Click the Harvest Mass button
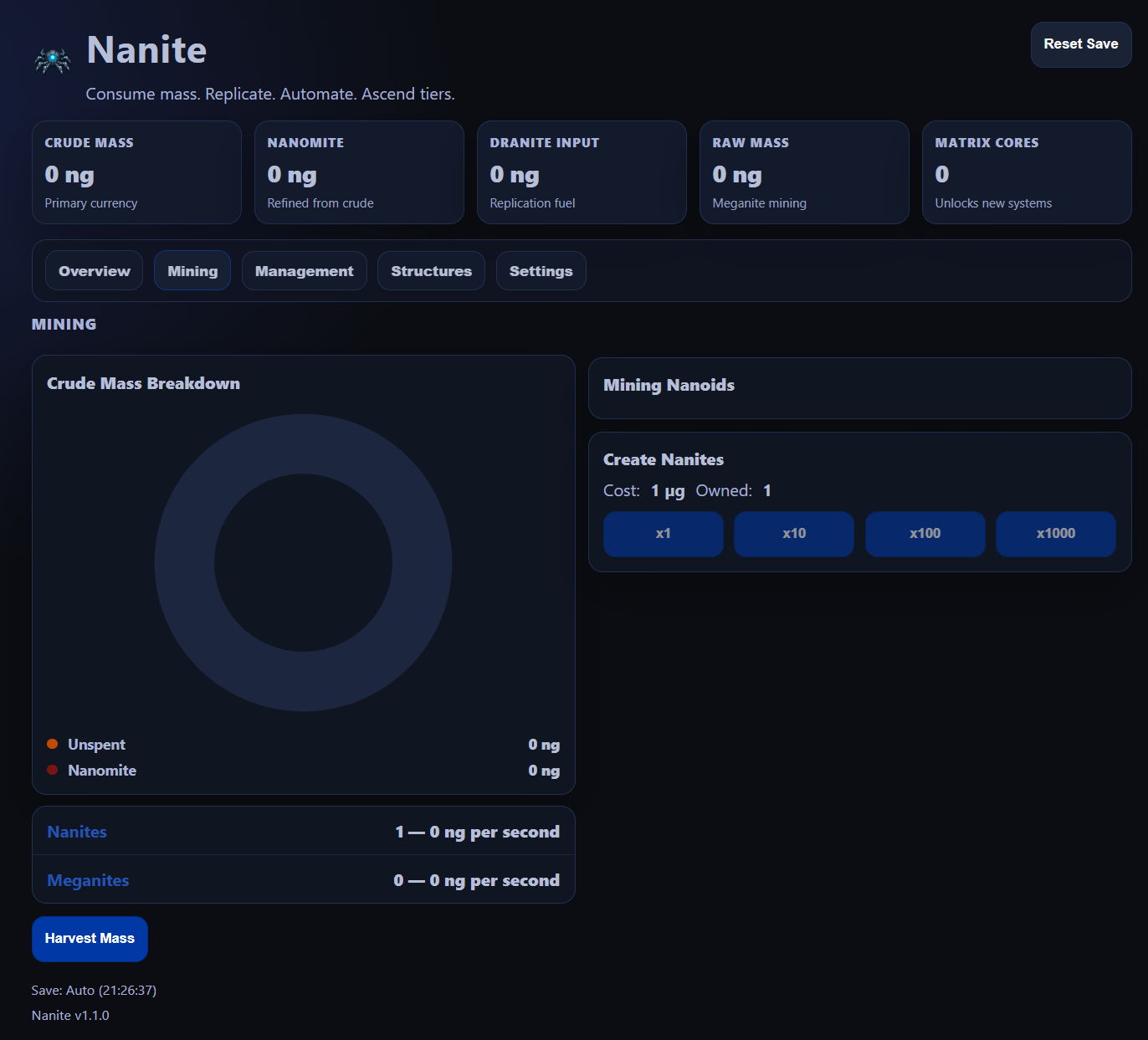 (x=90, y=939)
